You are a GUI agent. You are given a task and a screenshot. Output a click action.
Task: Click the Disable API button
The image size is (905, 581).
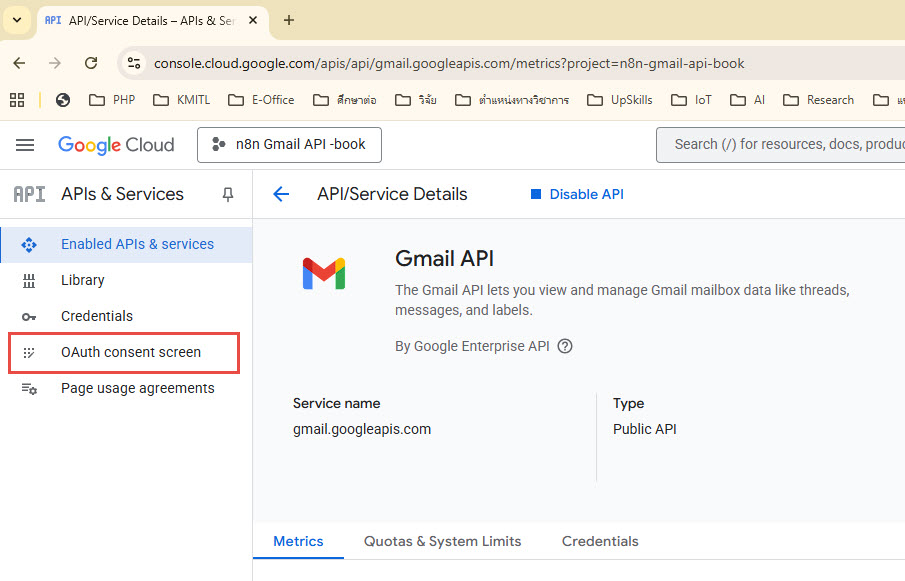(577, 194)
